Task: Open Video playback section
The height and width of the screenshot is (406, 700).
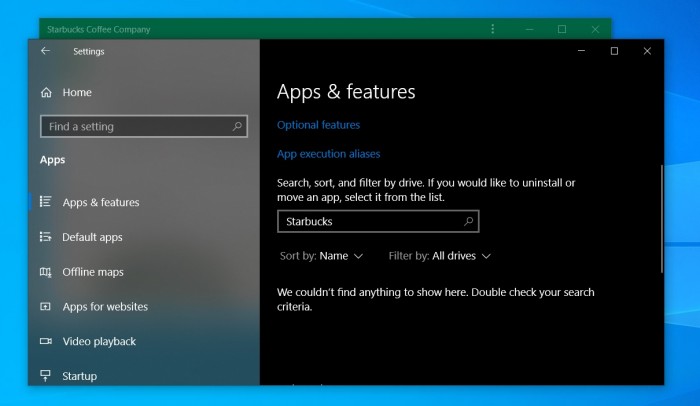Action: pos(99,342)
